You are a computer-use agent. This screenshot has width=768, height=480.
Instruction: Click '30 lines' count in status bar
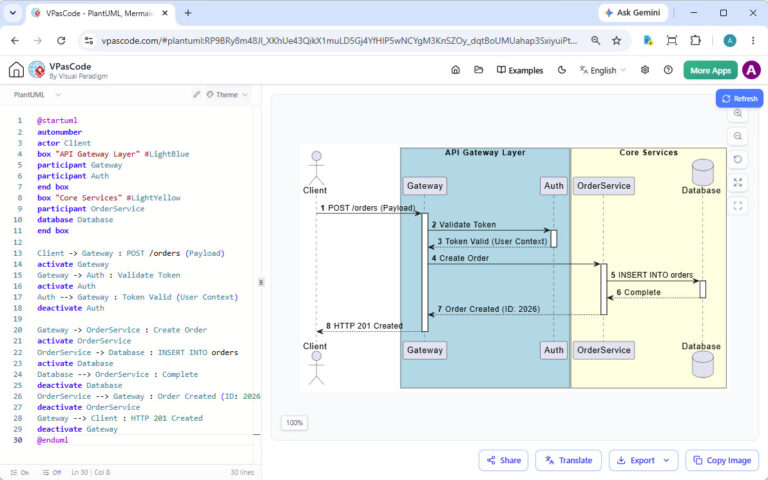pos(242,472)
